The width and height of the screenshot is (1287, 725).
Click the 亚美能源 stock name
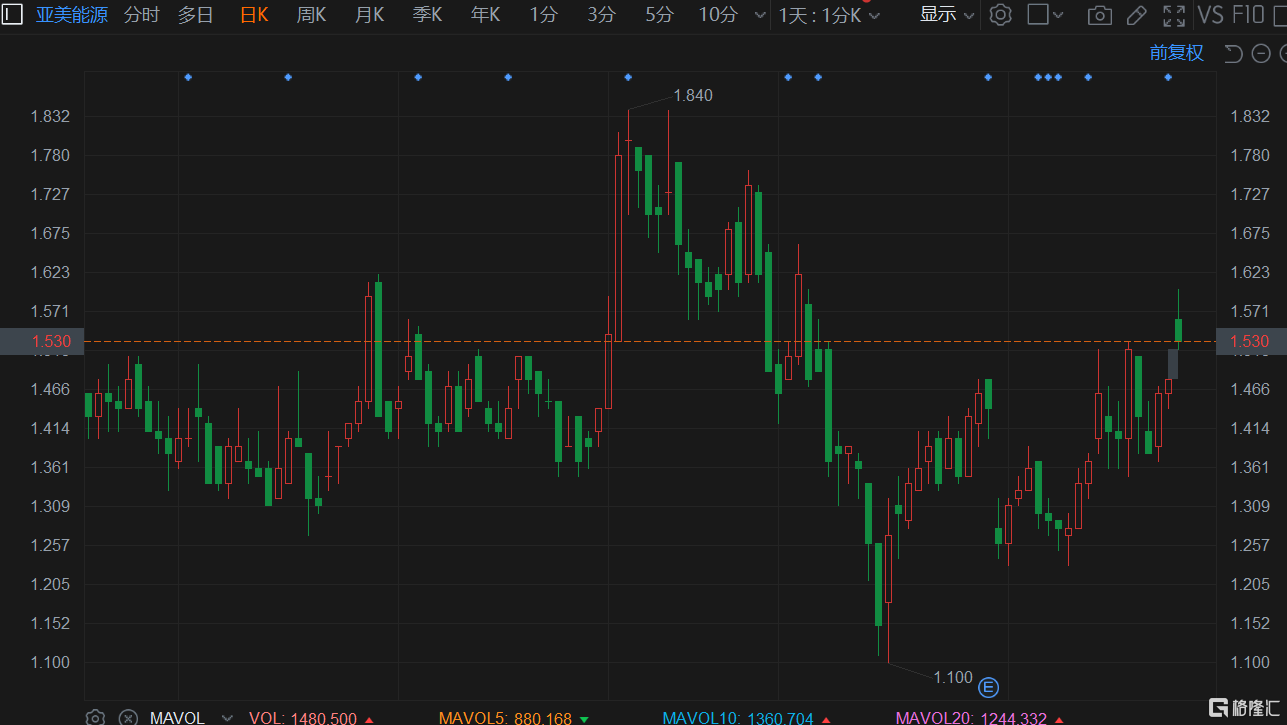[72, 15]
